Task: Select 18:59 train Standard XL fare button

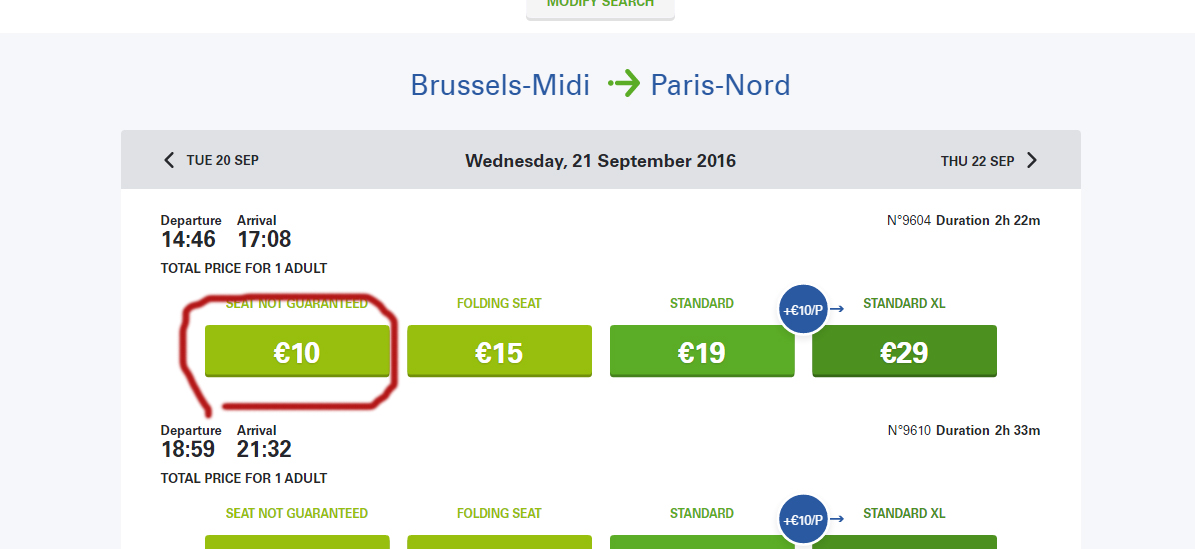Action: 904,542
